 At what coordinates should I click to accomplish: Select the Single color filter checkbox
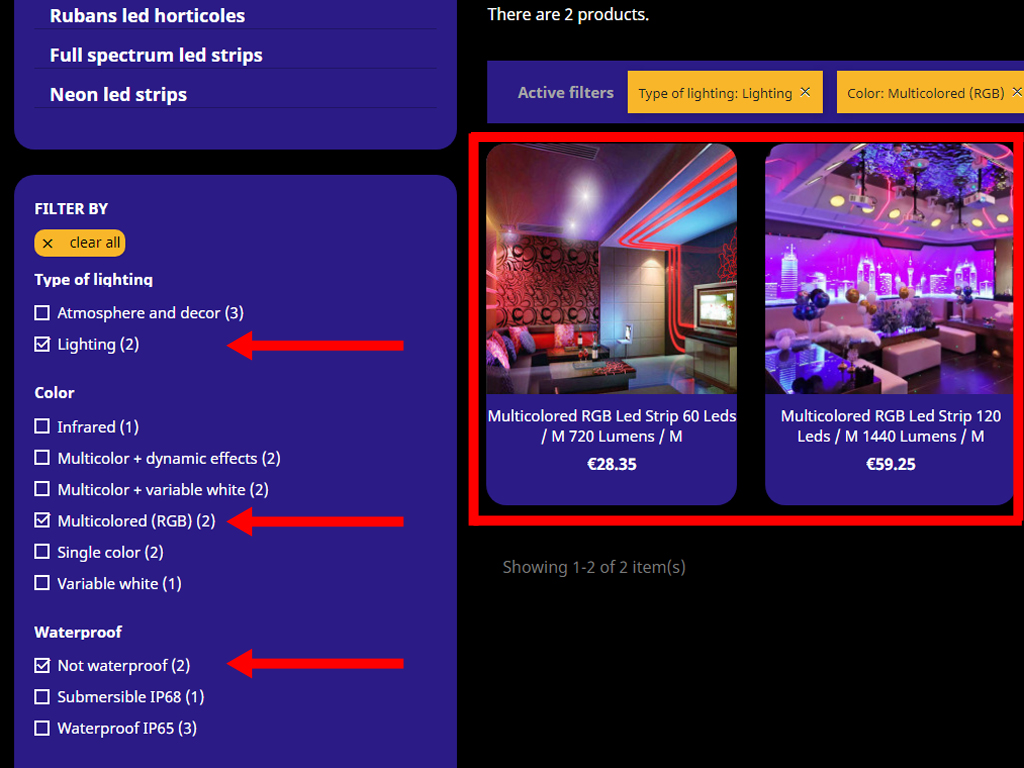point(42,552)
